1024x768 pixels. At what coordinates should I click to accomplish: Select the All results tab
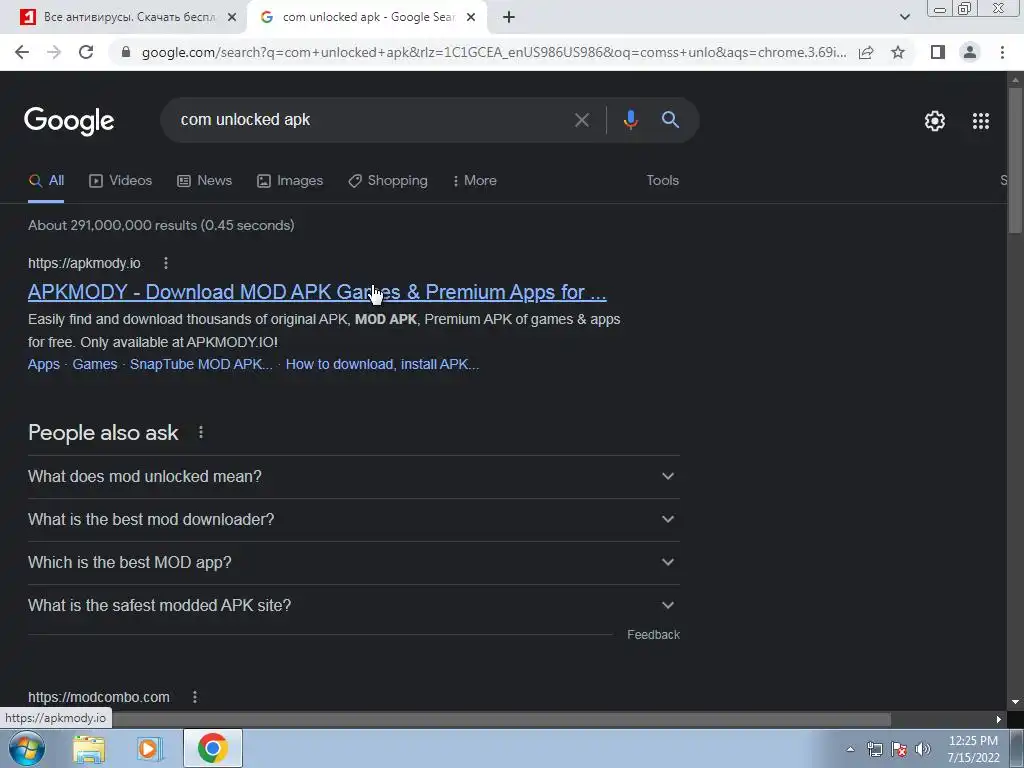[x=46, y=181]
